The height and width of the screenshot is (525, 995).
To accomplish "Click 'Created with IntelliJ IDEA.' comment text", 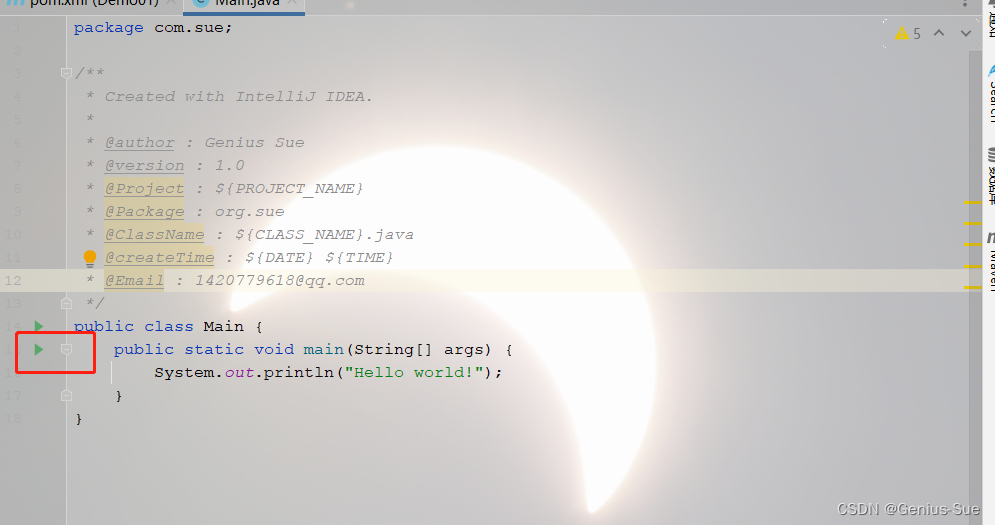I will pyautogui.click(x=239, y=96).
